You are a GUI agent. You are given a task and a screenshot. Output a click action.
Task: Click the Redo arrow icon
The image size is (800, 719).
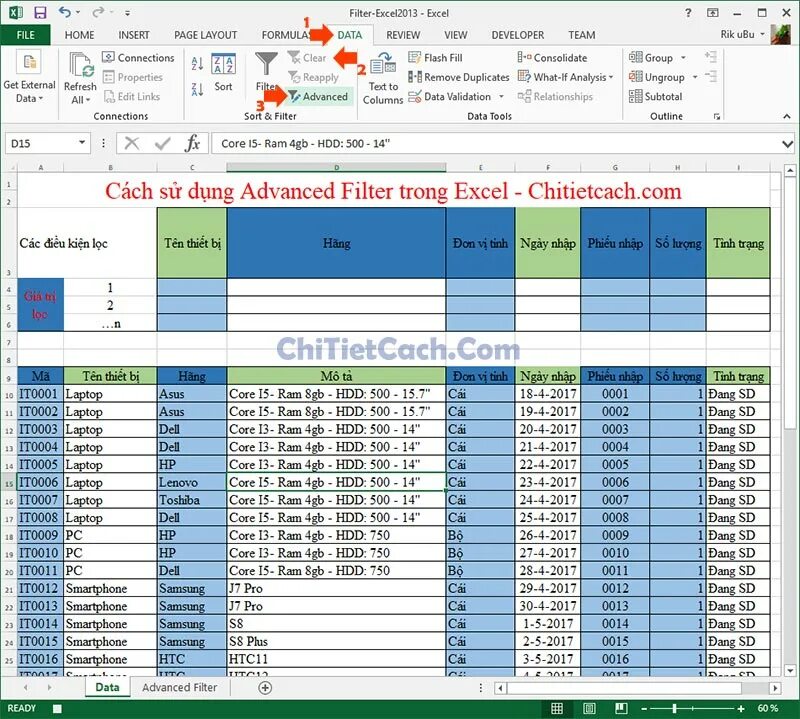pos(98,12)
